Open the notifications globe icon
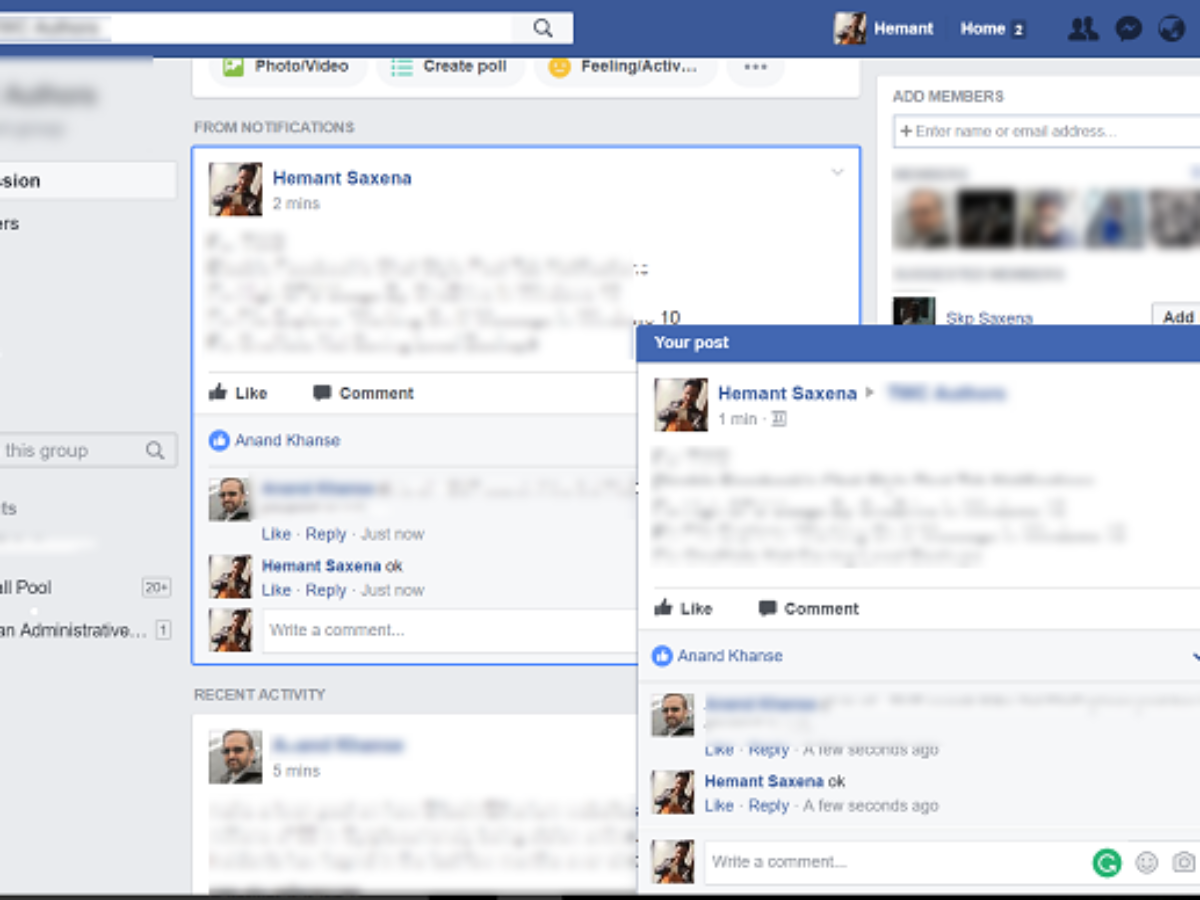1200x900 pixels. [1171, 29]
